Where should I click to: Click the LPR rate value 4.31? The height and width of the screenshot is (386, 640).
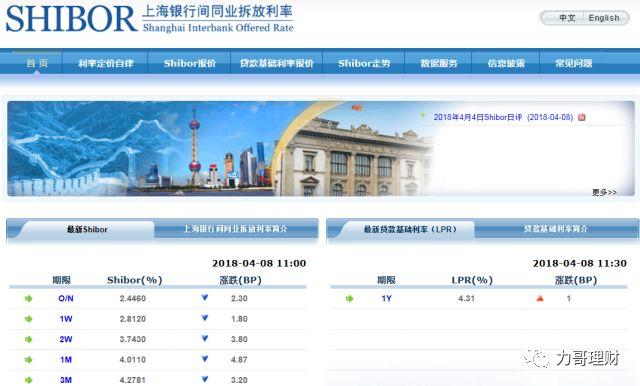tap(466, 299)
